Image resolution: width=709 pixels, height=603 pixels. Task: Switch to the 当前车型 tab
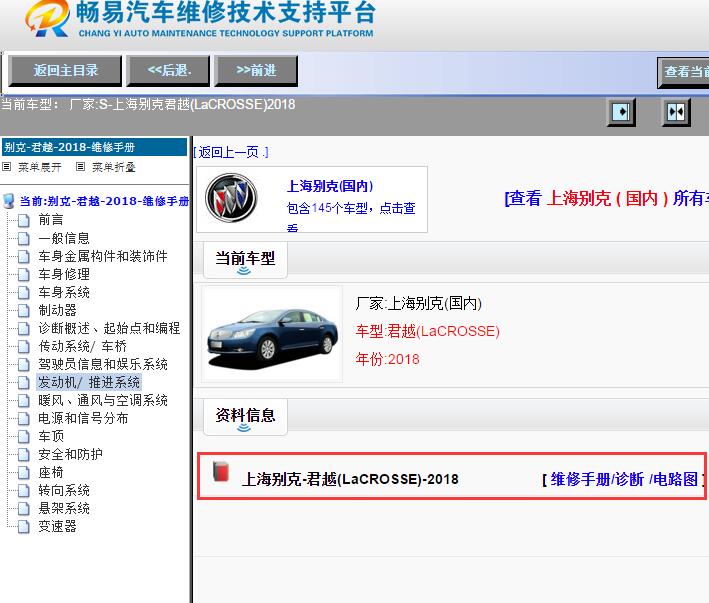tap(245, 260)
